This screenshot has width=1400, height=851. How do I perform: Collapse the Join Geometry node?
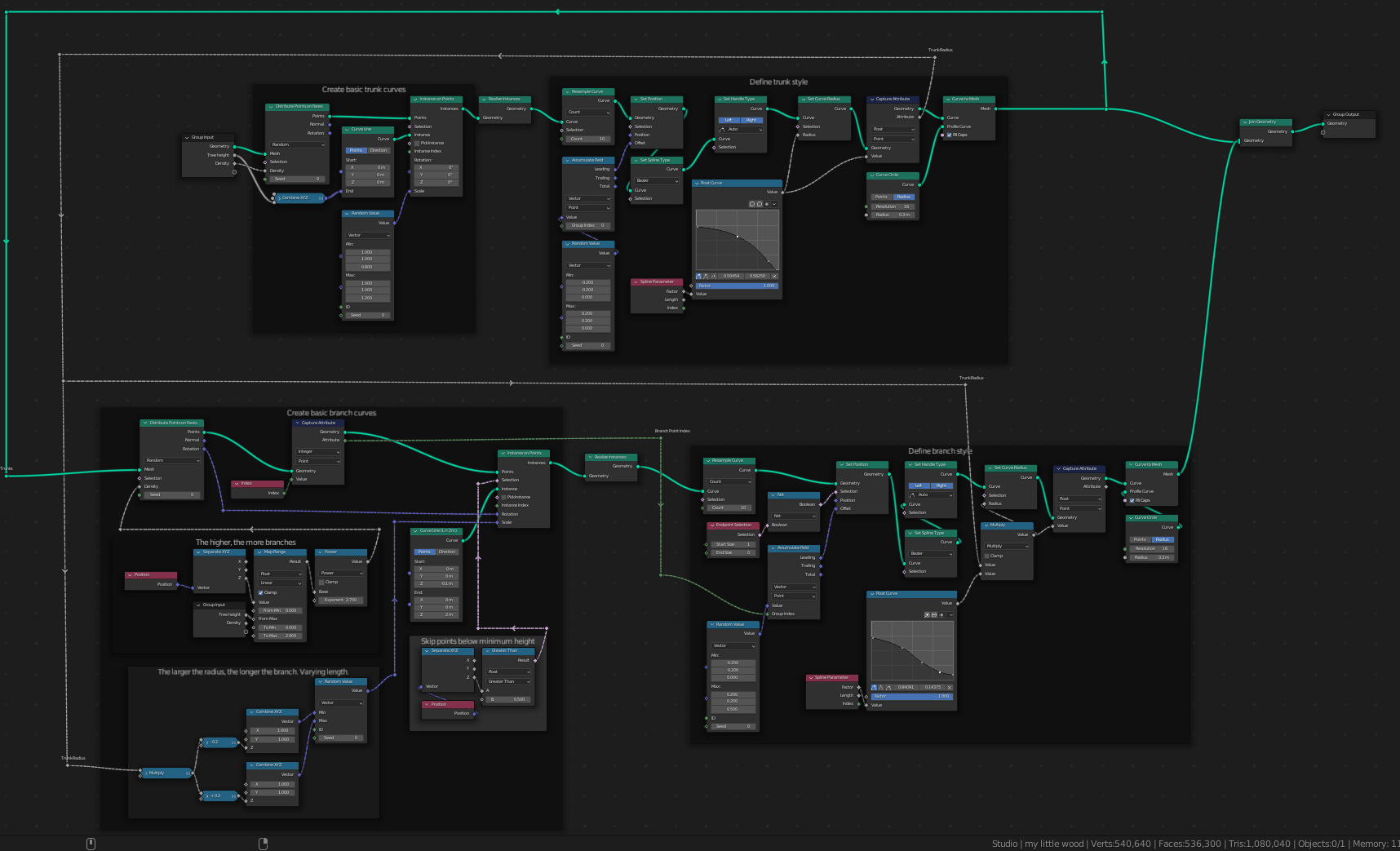click(x=1244, y=122)
